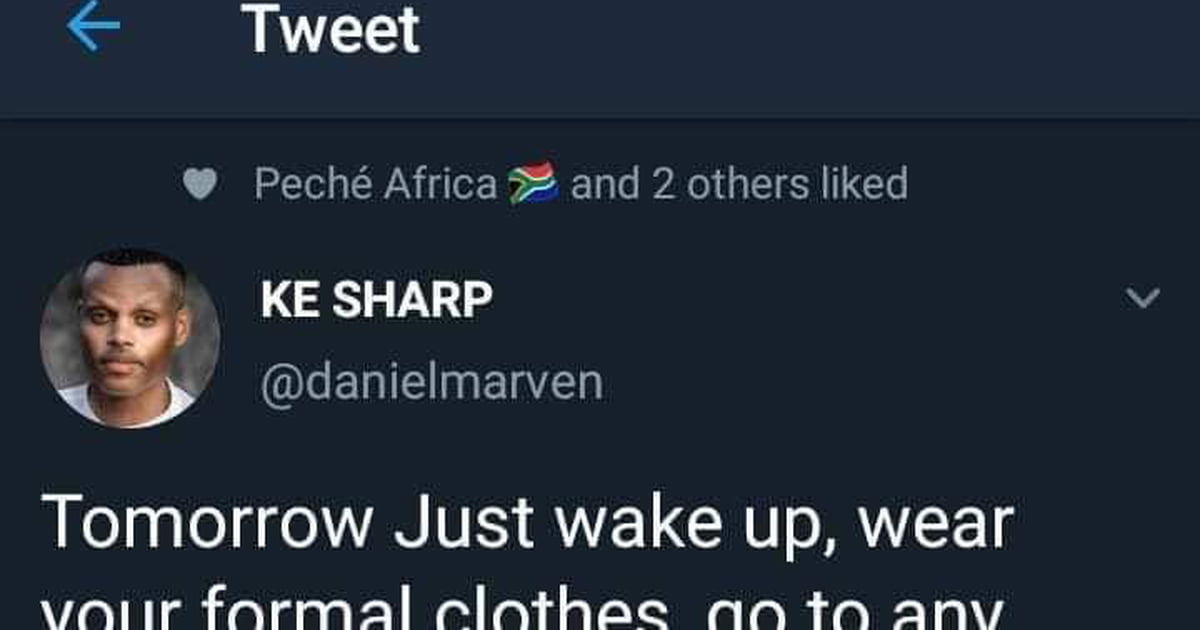
Task: Click the grey heart liked icon
Action: tap(200, 186)
